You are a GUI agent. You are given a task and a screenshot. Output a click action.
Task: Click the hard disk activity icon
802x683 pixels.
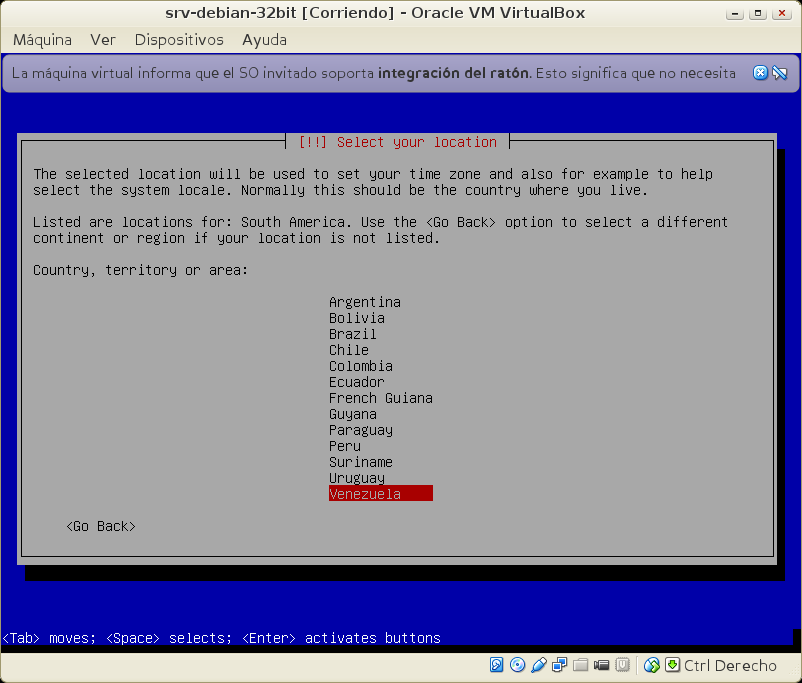point(497,665)
